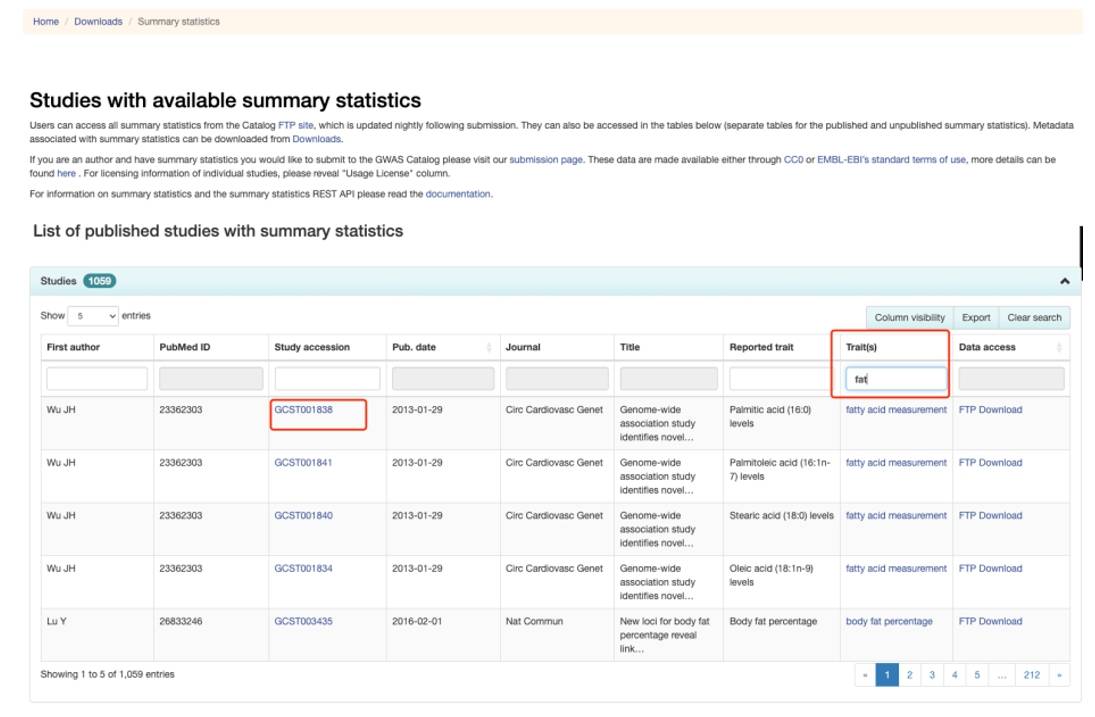The width and height of the screenshot is (1095, 717).
Task: Click Clear search button
Action: pyautogui.click(x=1034, y=318)
